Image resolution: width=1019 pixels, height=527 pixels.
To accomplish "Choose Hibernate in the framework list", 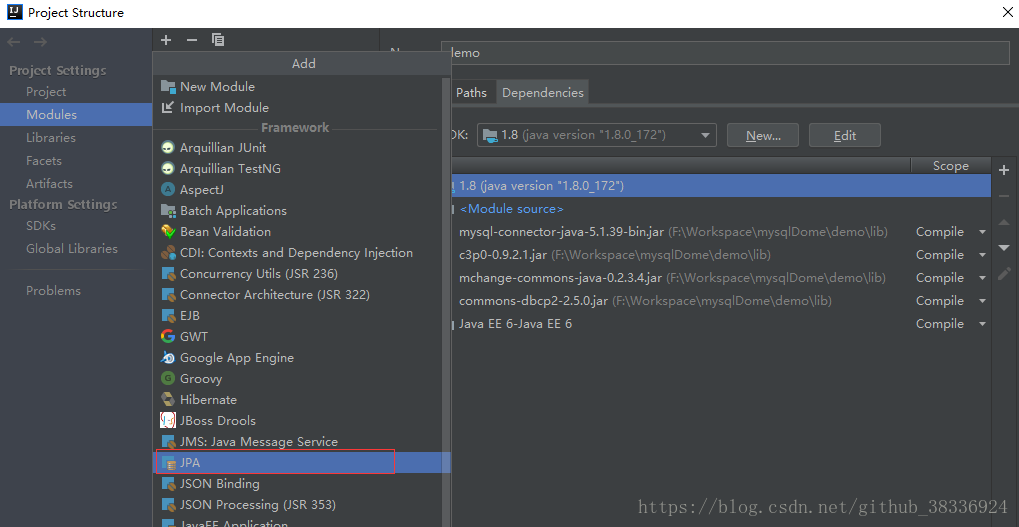I will click(x=297, y=400).
